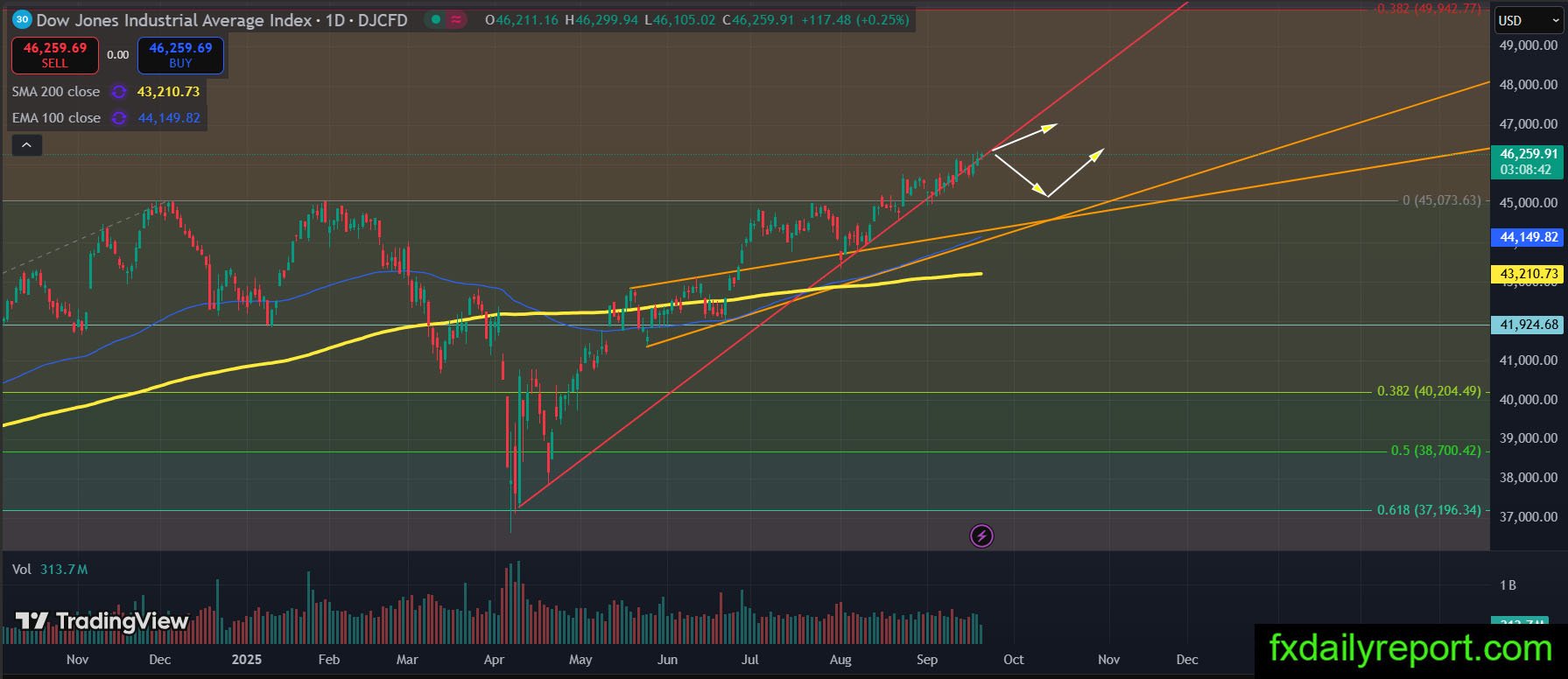Click the low price L46,105.02

(680, 20)
